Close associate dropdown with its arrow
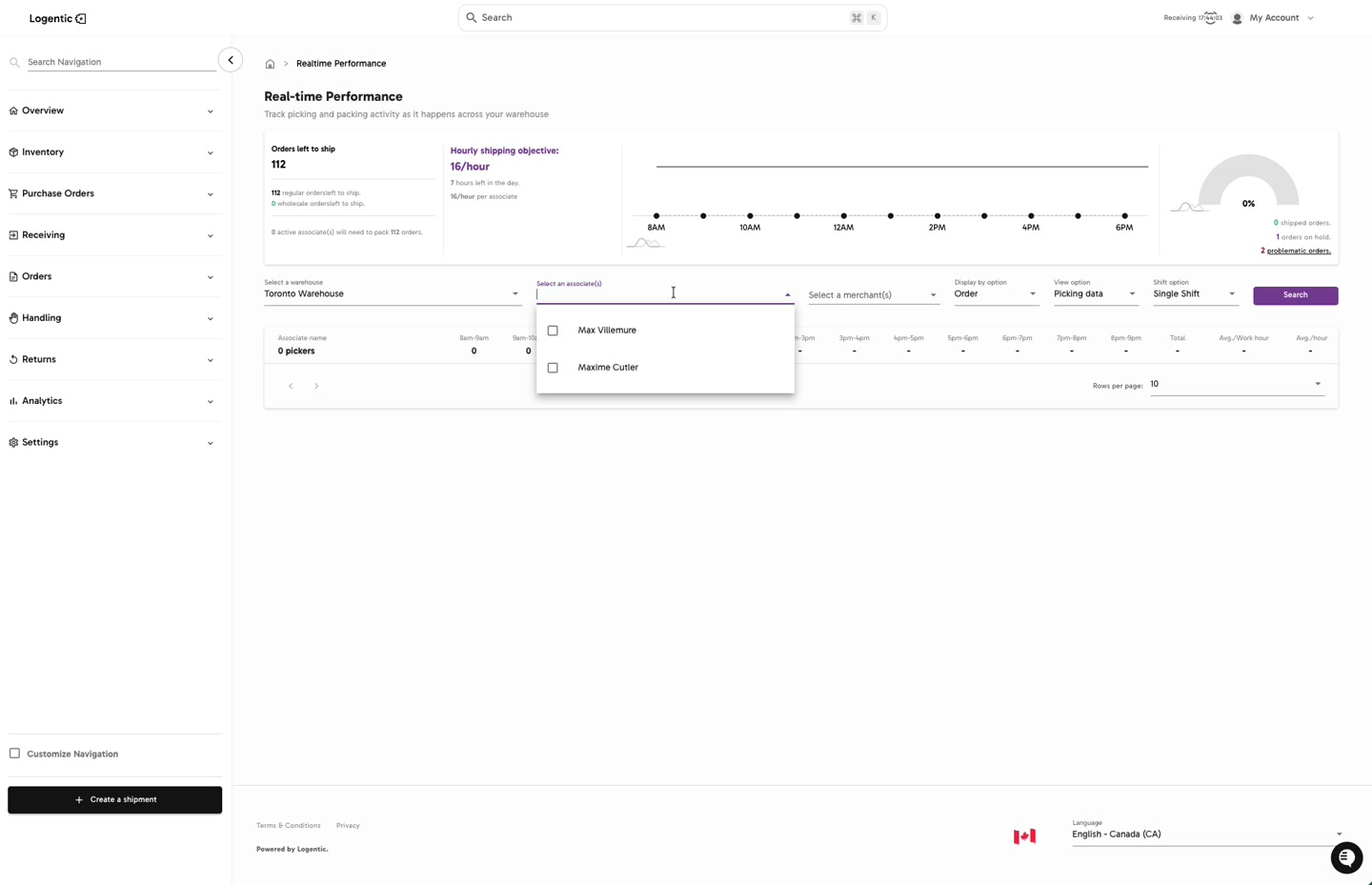Viewport: 1372px width, 885px height. coord(787,295)
